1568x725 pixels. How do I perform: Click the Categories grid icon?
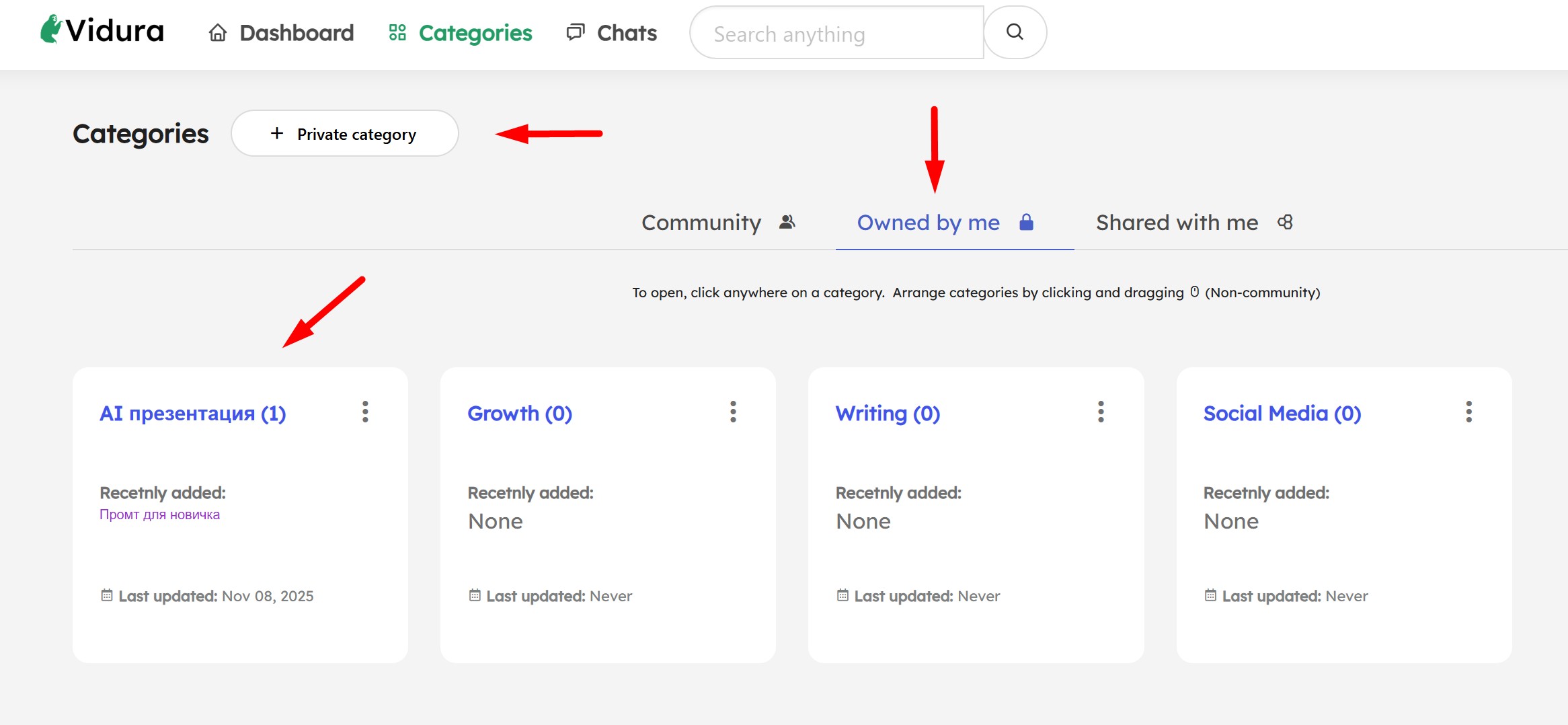pyautogui.click(x=397, y=33)
